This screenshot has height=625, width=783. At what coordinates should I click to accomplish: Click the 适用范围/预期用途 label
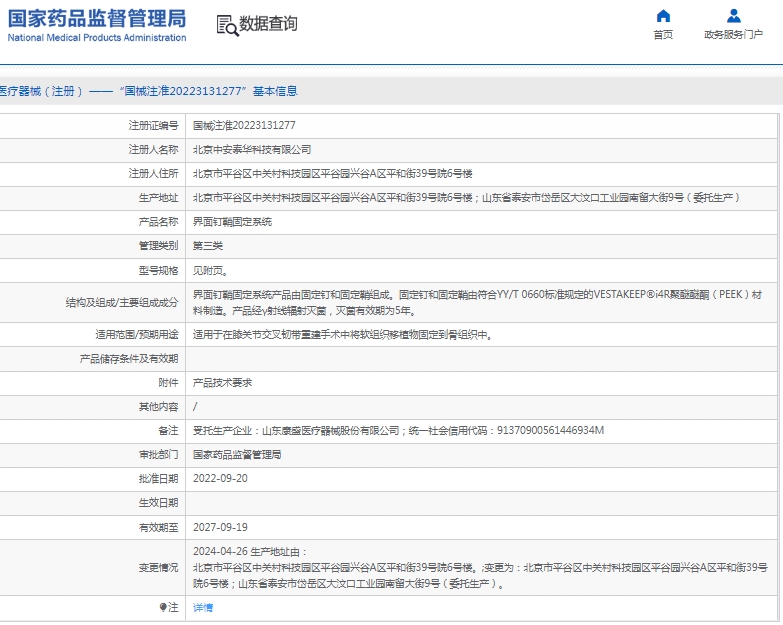(x=137, y=334)
